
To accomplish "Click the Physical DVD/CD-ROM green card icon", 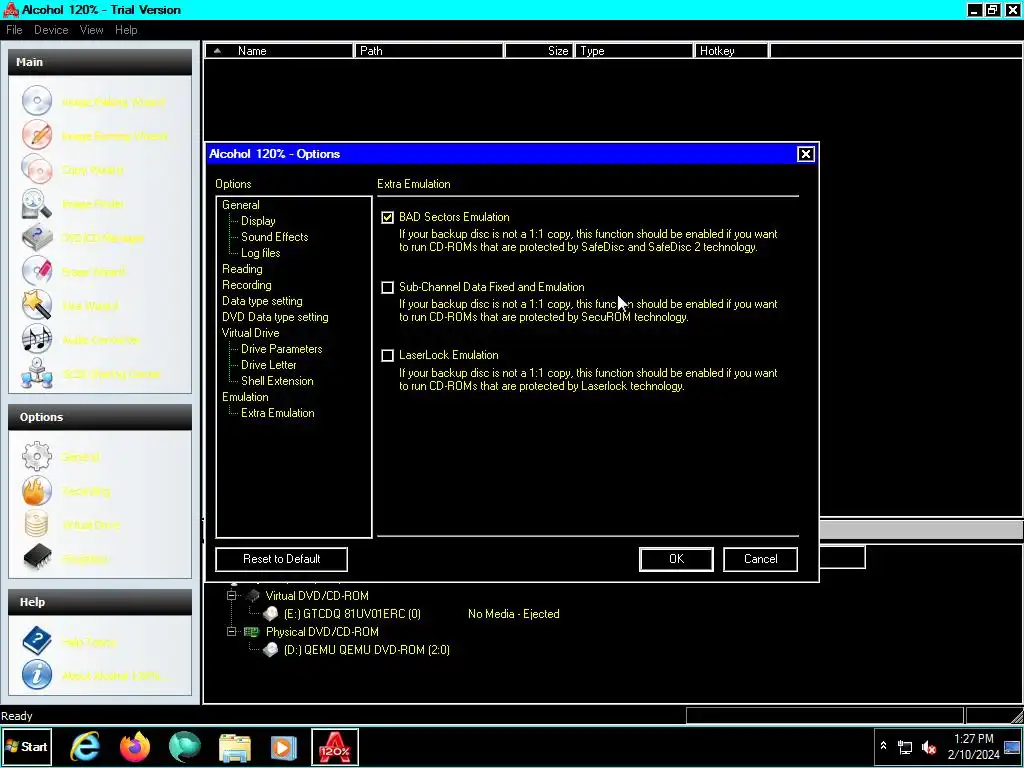I will 252,632.
